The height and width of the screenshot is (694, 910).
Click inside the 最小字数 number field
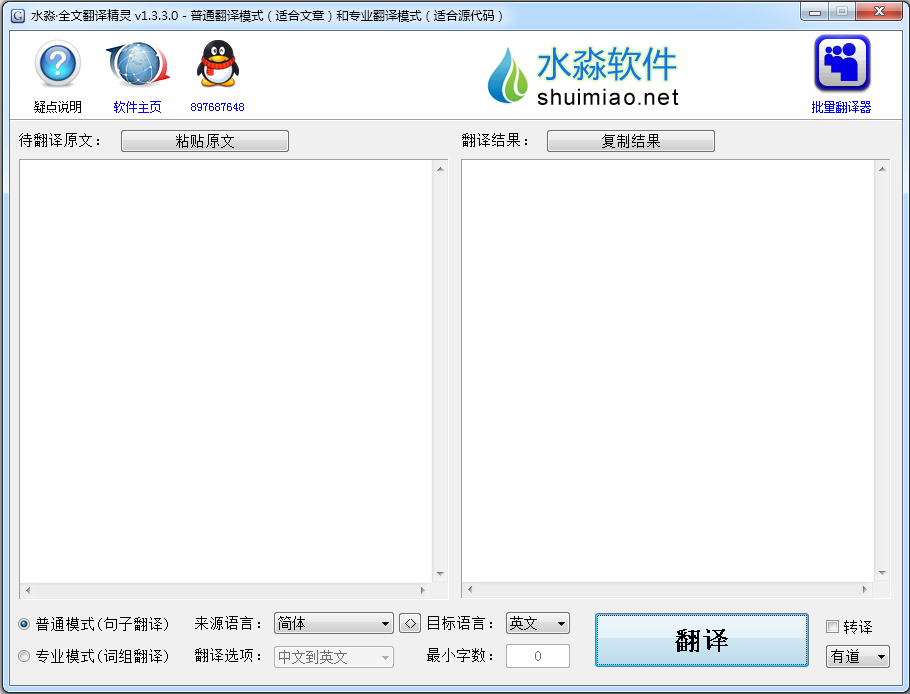point(537,657)
